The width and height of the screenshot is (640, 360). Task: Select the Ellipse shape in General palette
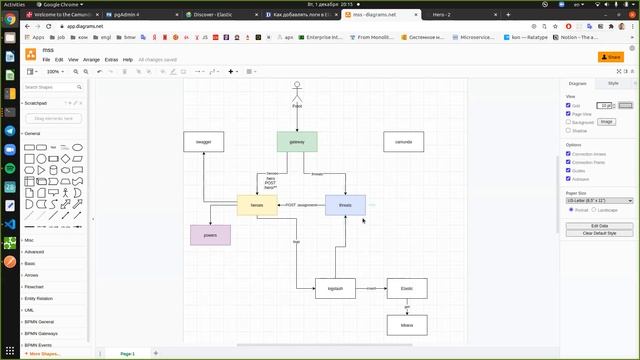point(77,147)
